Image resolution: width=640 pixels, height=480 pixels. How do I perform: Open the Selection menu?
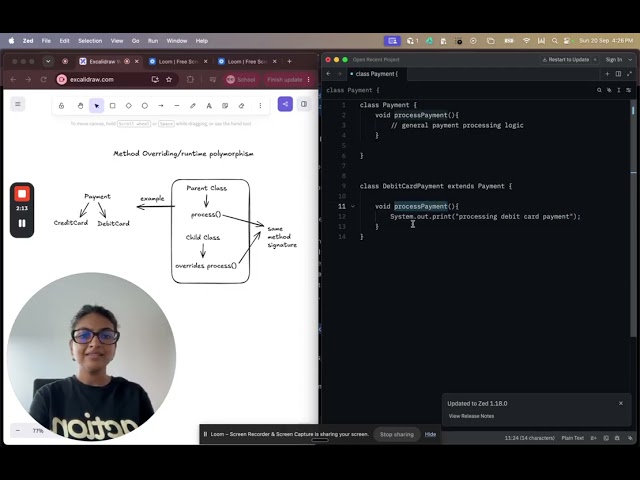click(90, 41)
